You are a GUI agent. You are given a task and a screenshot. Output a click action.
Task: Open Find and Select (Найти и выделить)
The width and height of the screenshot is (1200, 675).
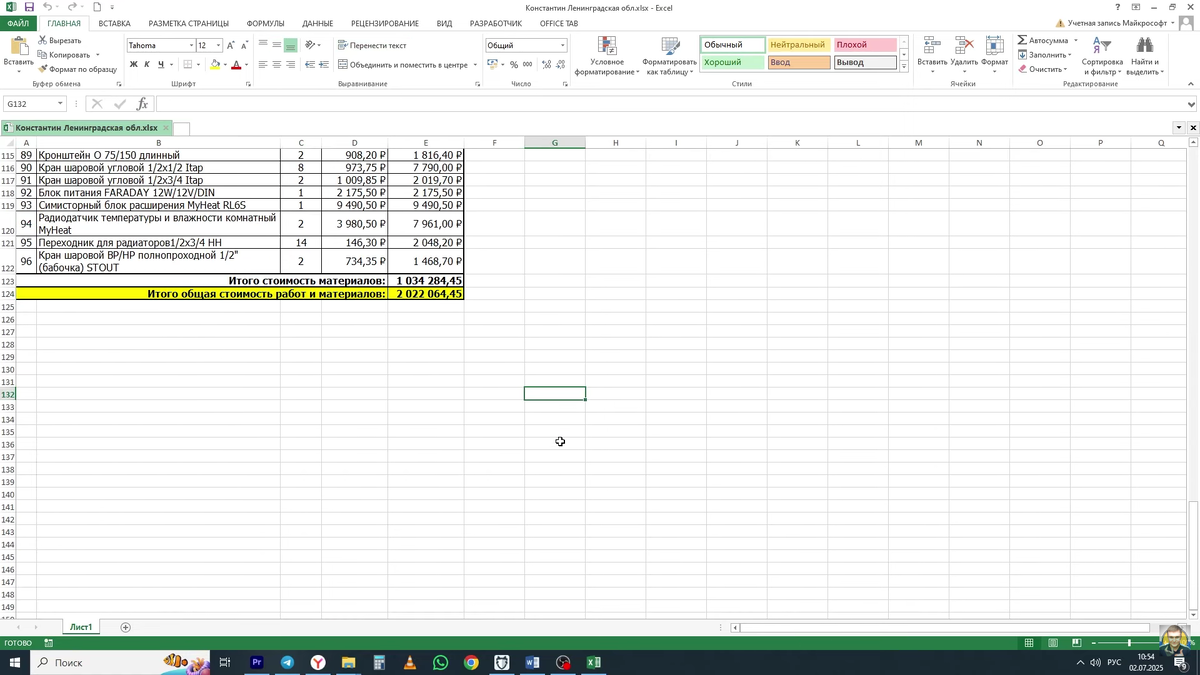point(1145,56)
